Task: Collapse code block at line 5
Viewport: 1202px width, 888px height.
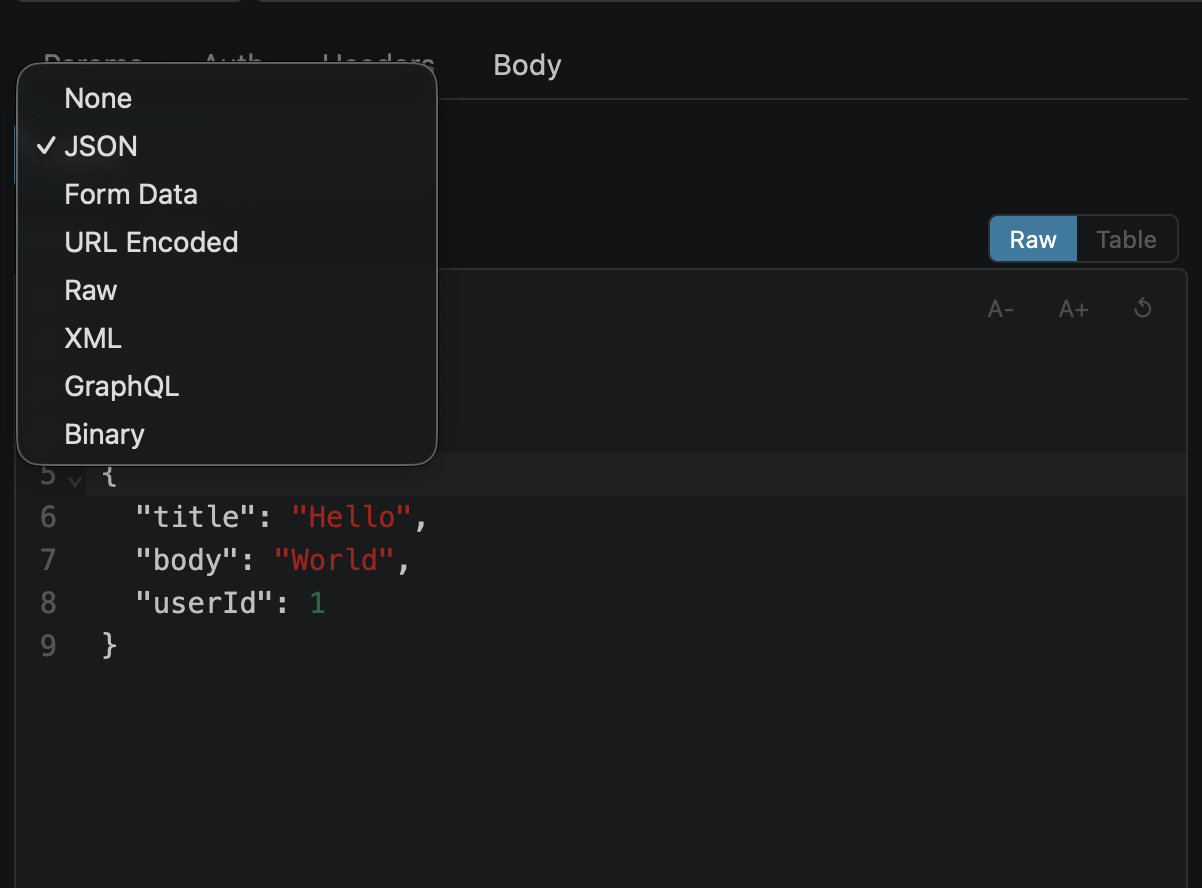Action: (x=74, y=480)
